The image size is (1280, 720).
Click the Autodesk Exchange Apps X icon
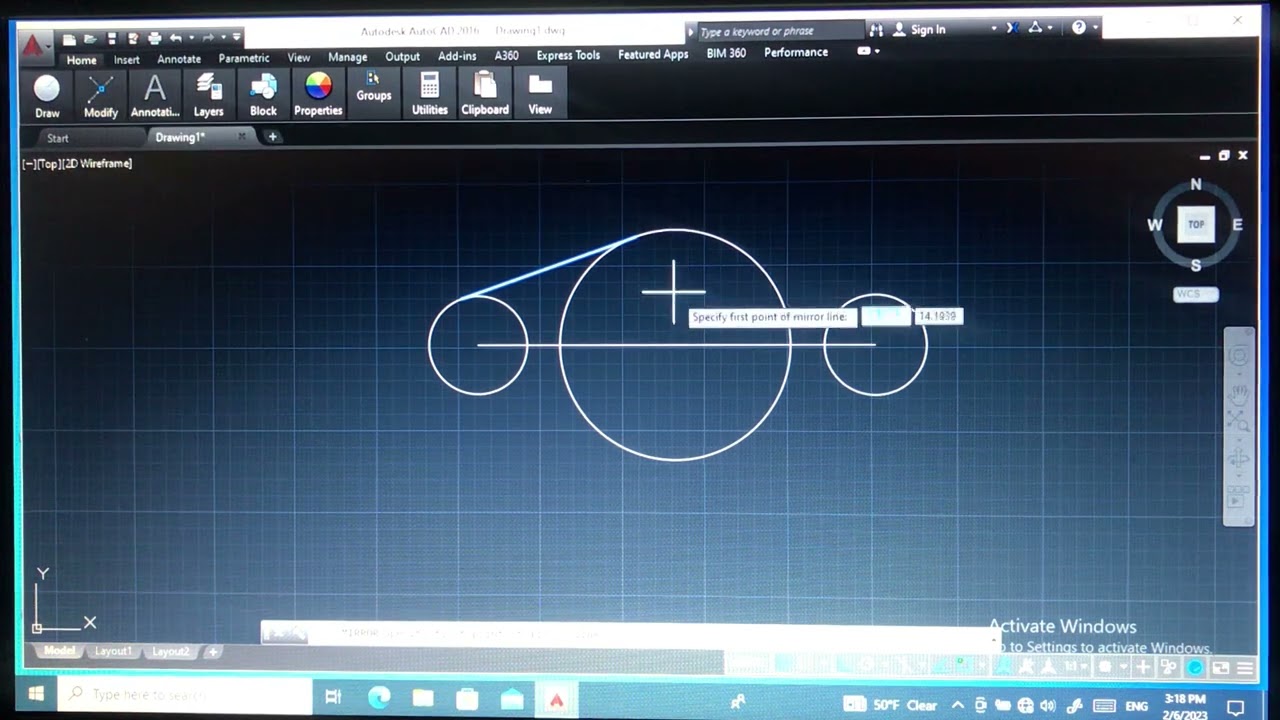[1013, 28]
